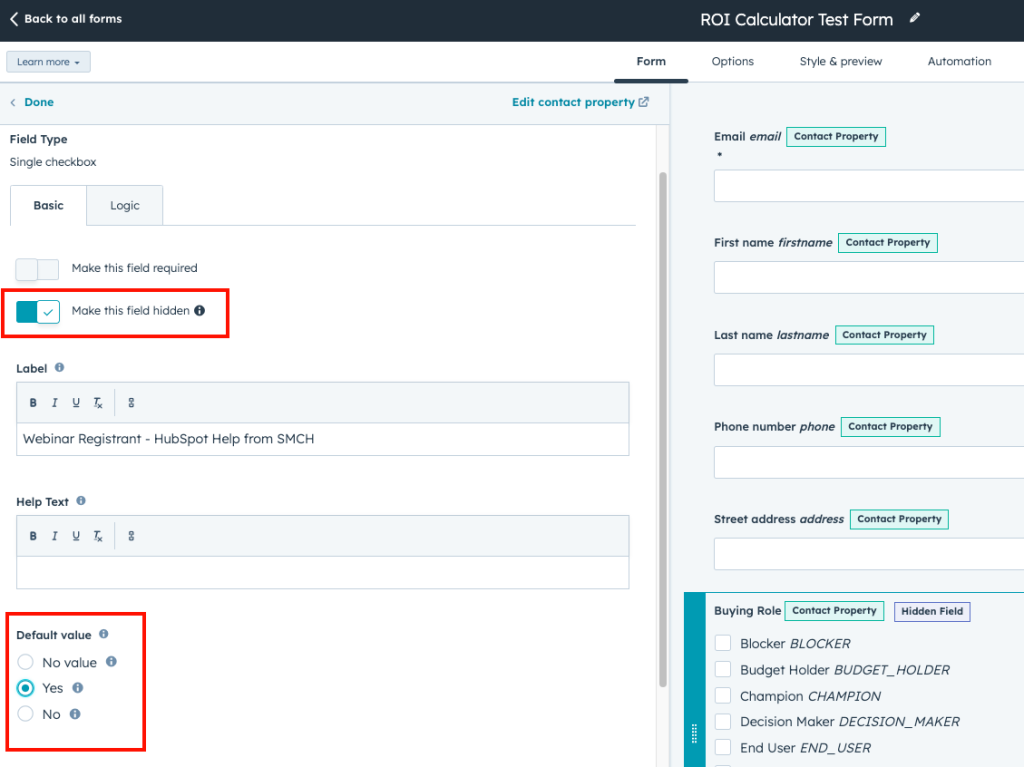The width and height of the screenshot is (1024, 767).
Task: Check the End User checkbox
Action: [x=722, y=747]
